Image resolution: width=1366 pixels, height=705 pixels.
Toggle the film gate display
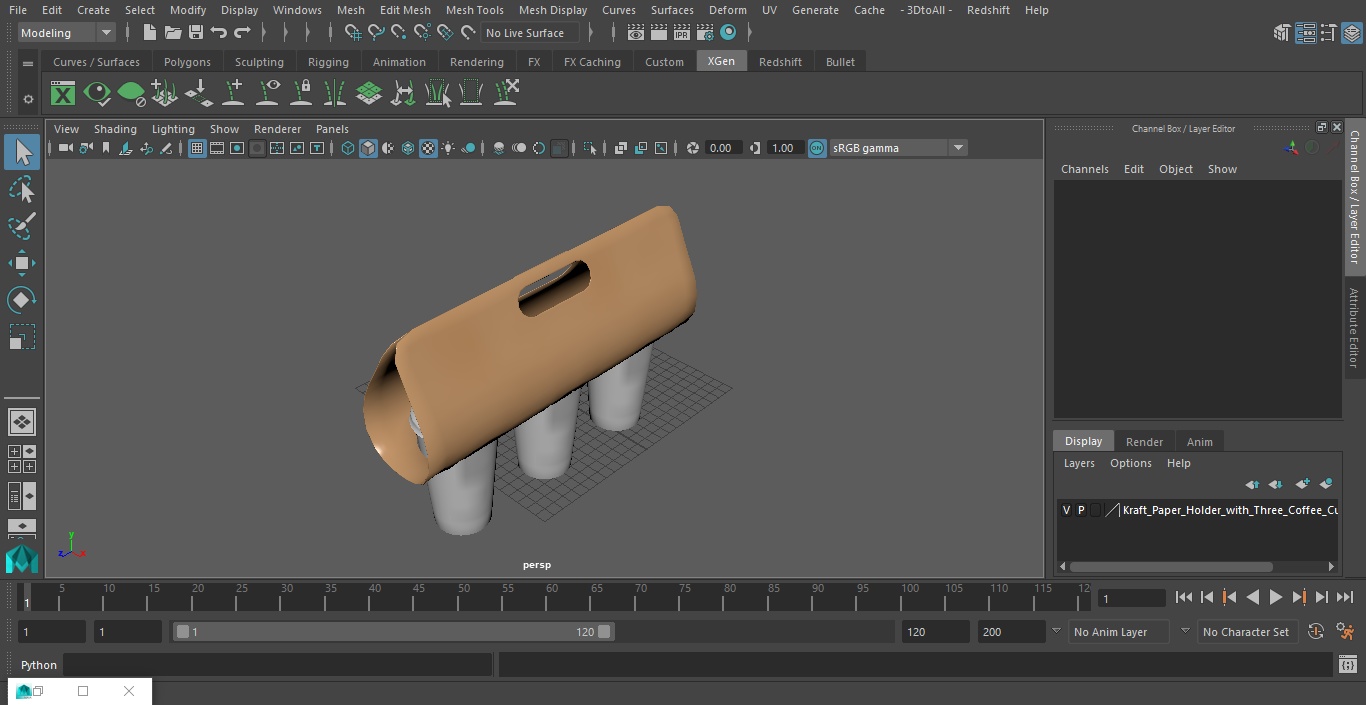(217, 148)
